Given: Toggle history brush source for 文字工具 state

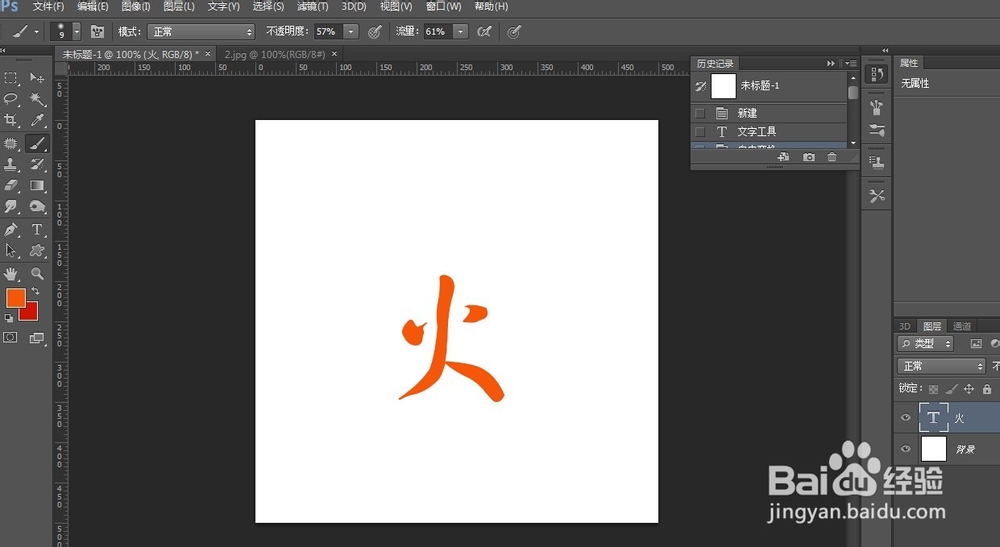Looking at the screenshot, I should pyautogui.click(x=700, y=131).
